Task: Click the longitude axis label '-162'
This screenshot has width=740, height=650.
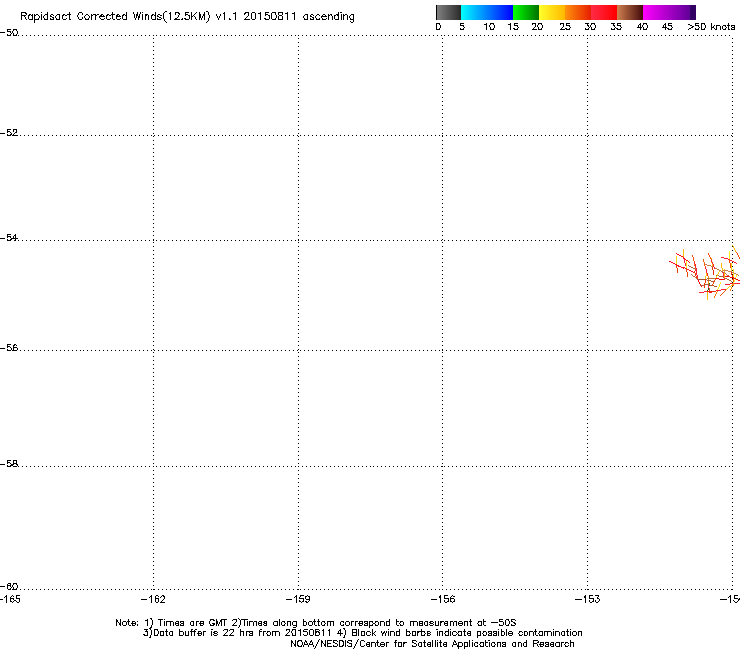Action: click(x=153, y=599)
